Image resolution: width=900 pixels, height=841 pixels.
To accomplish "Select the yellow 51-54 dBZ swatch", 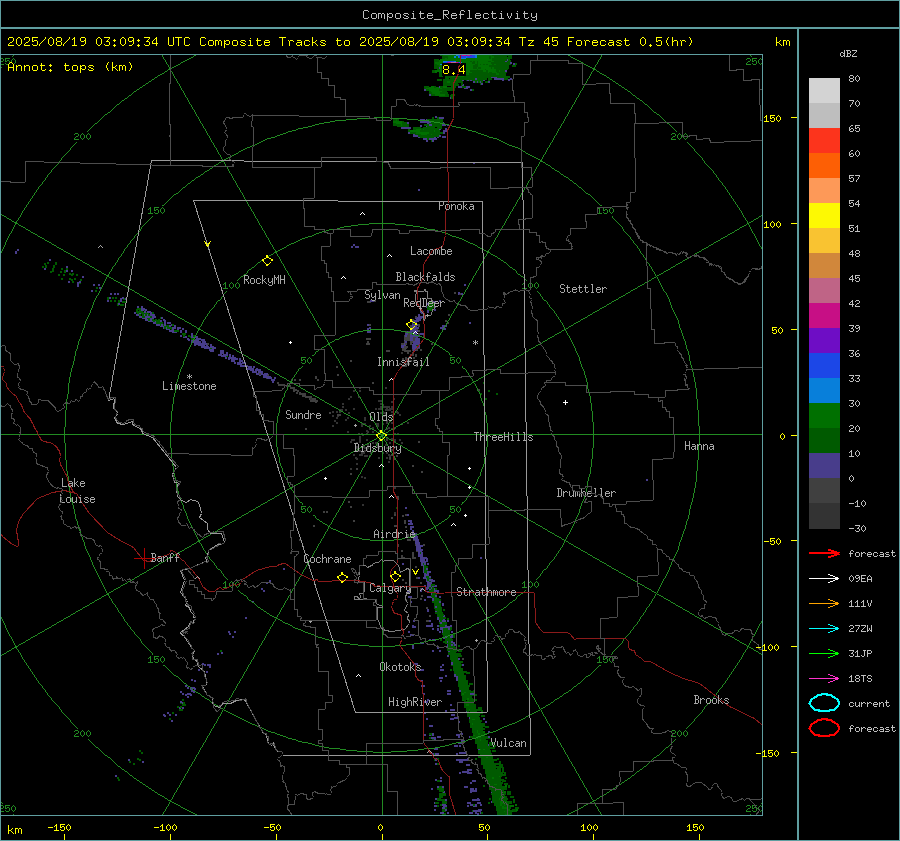I will (x=824, y=216).
